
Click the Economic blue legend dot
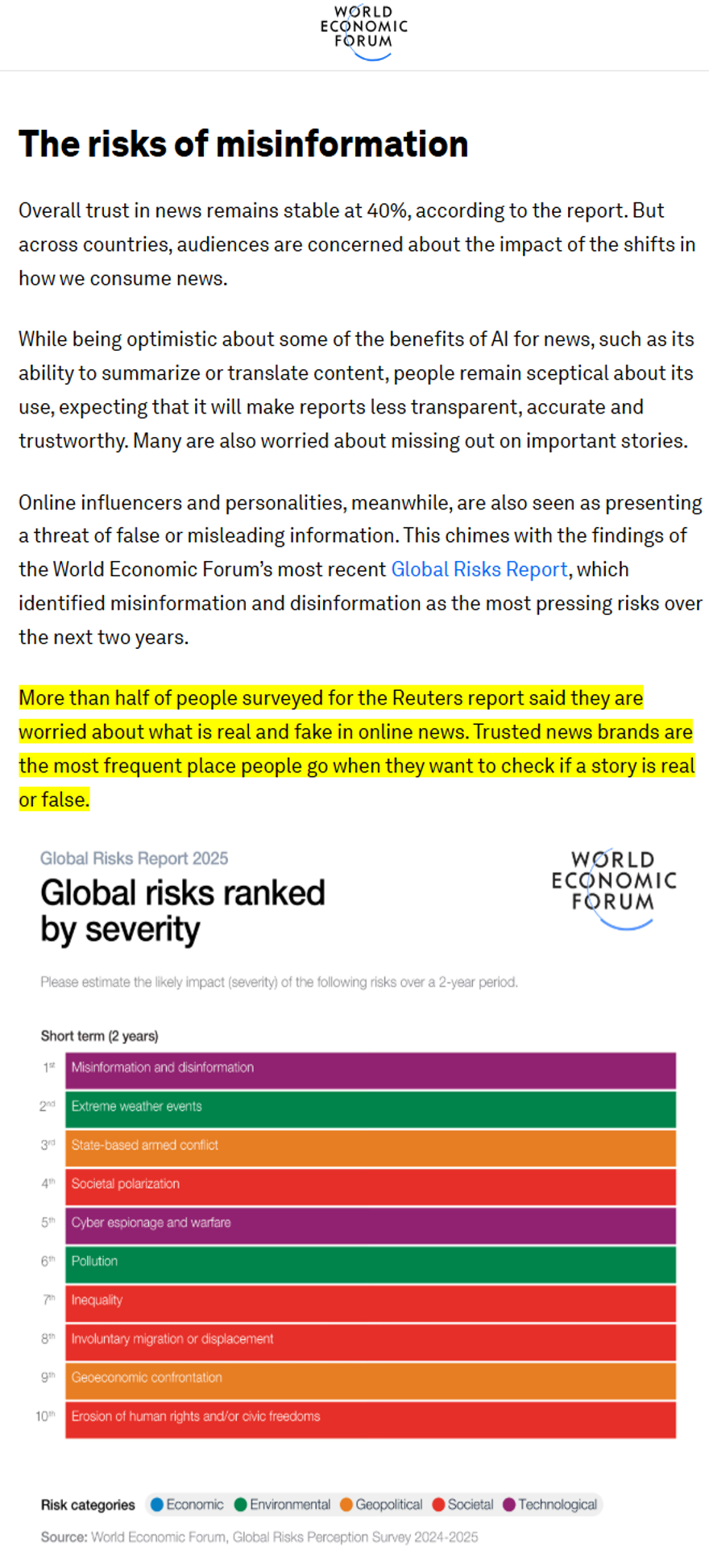click(157, 1504)
